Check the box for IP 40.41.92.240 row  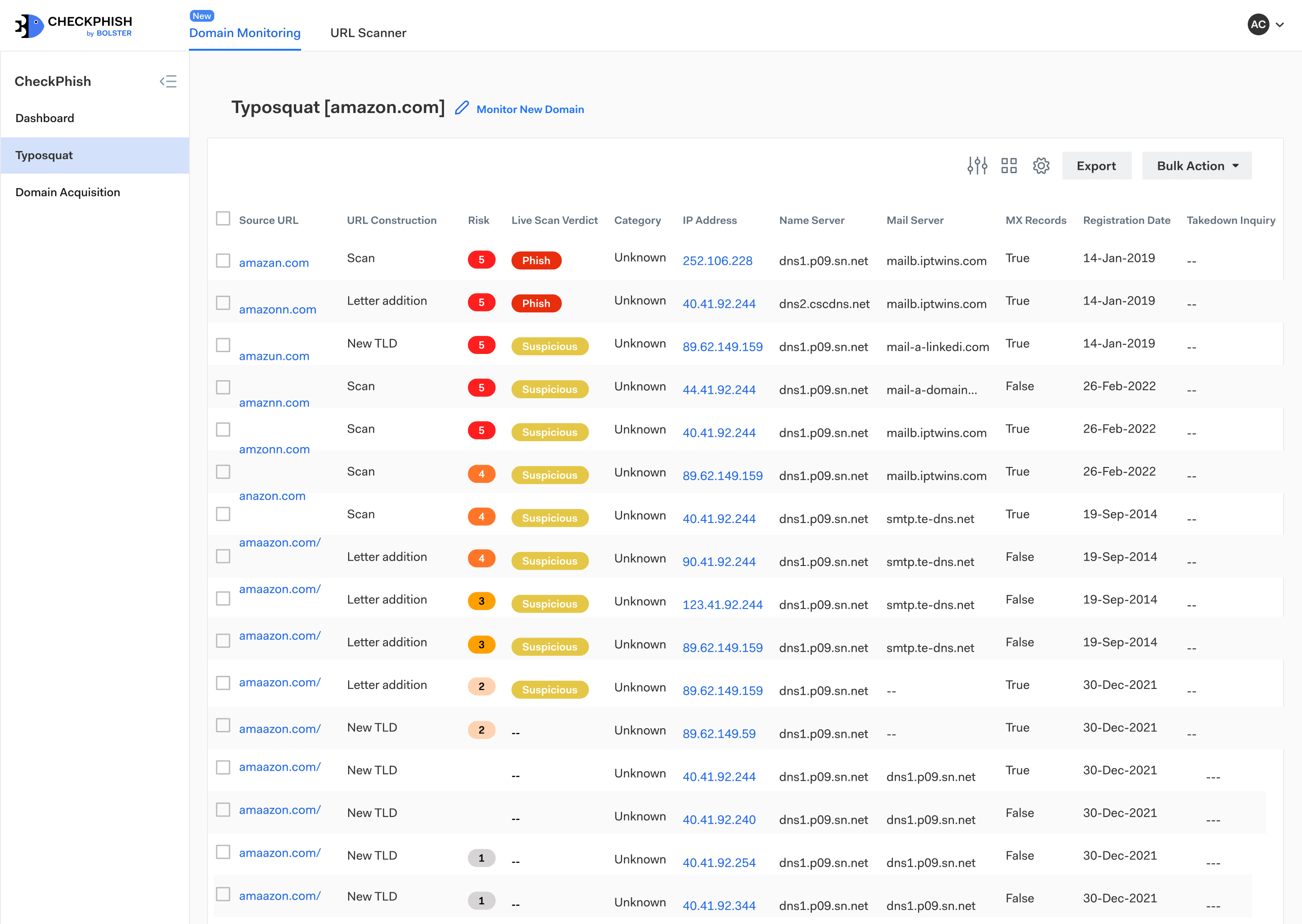pos(223,810)
